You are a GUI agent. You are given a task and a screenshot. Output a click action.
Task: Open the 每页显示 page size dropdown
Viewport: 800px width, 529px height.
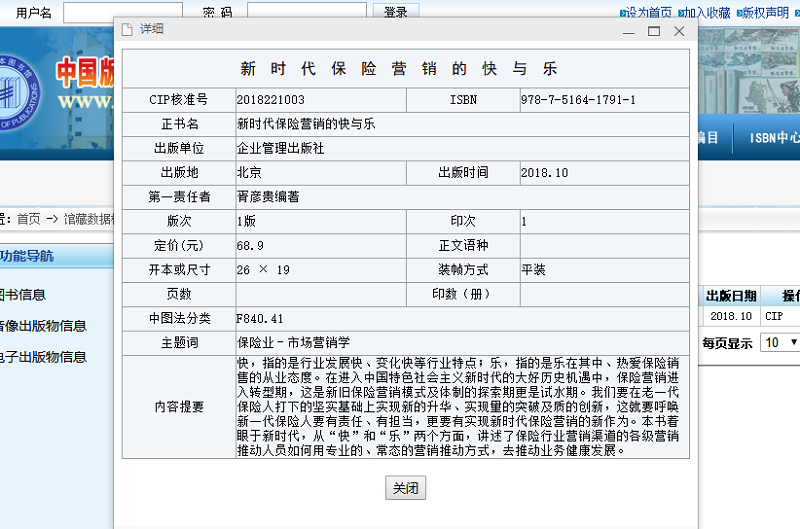tap(780, 342)
